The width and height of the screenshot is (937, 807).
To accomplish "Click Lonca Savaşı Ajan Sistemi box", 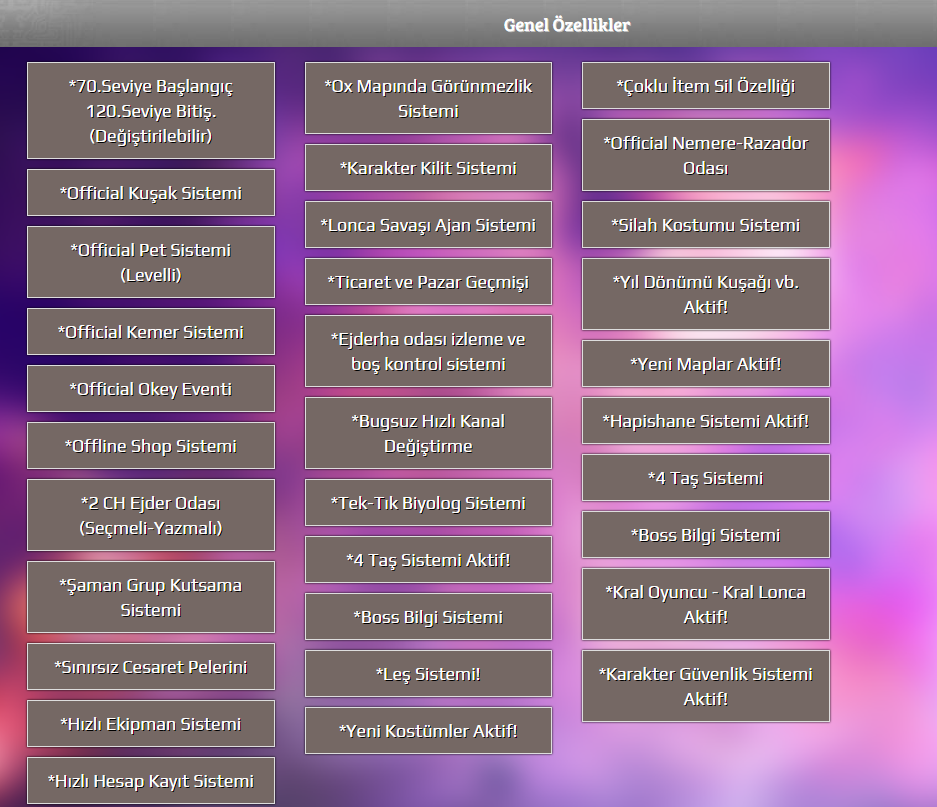I will (x=428, y=224).
